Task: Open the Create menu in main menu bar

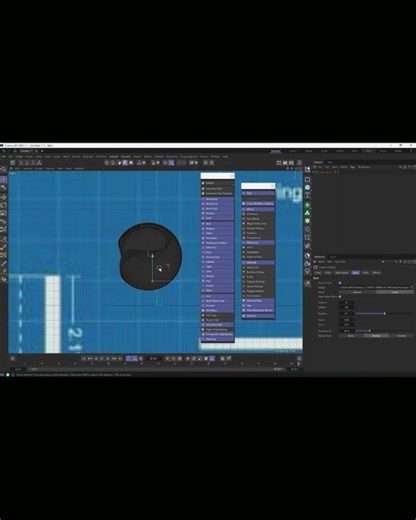Action: 19,156
